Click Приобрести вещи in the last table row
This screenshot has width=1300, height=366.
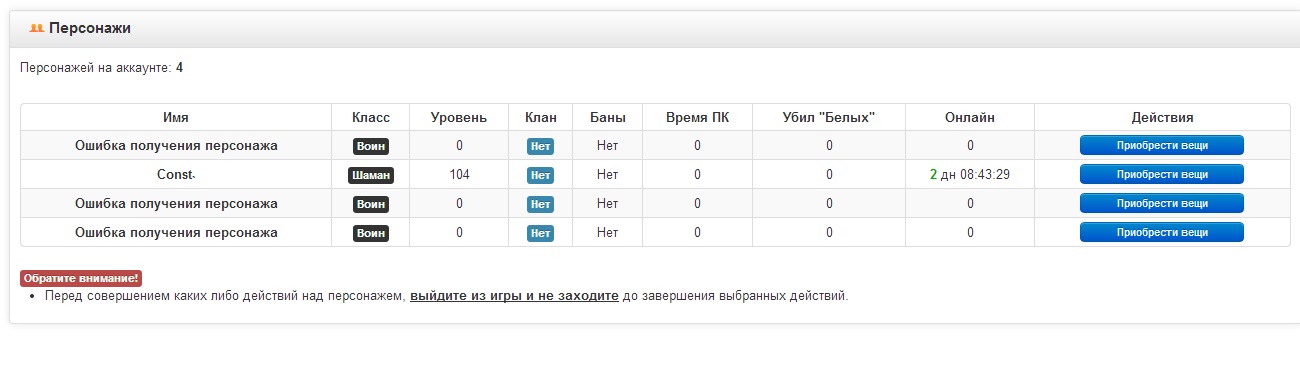click(x=1161, y=232)
